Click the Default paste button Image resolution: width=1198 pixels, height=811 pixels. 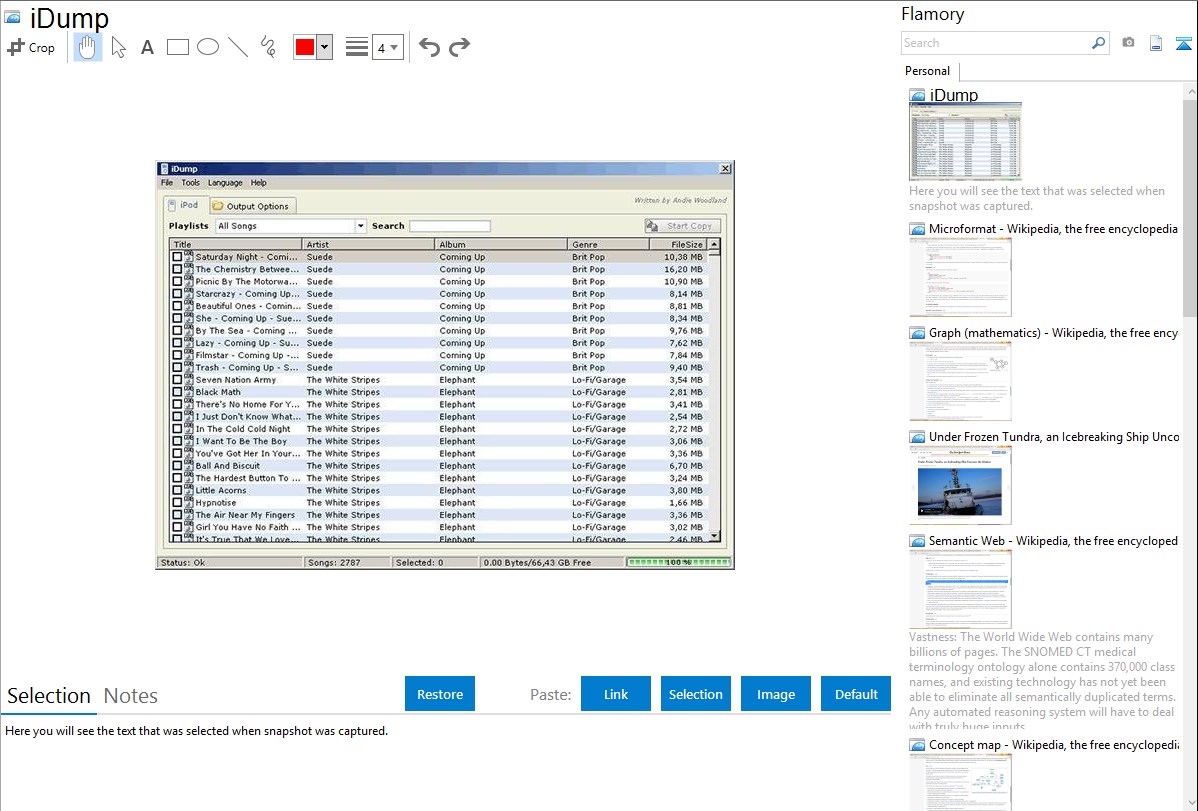tap(856, 694)
